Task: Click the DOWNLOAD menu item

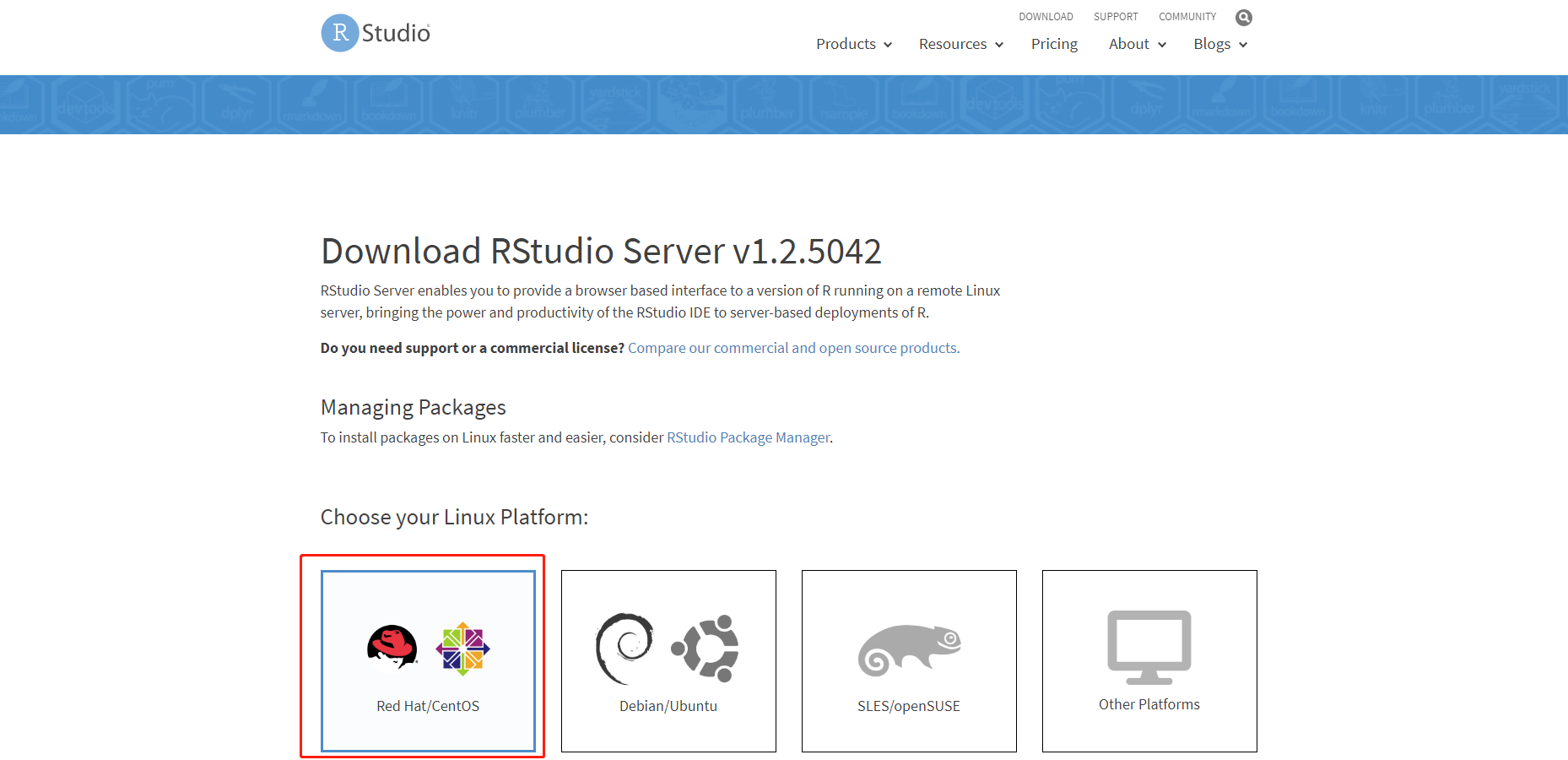Action: coord(1046,16)
